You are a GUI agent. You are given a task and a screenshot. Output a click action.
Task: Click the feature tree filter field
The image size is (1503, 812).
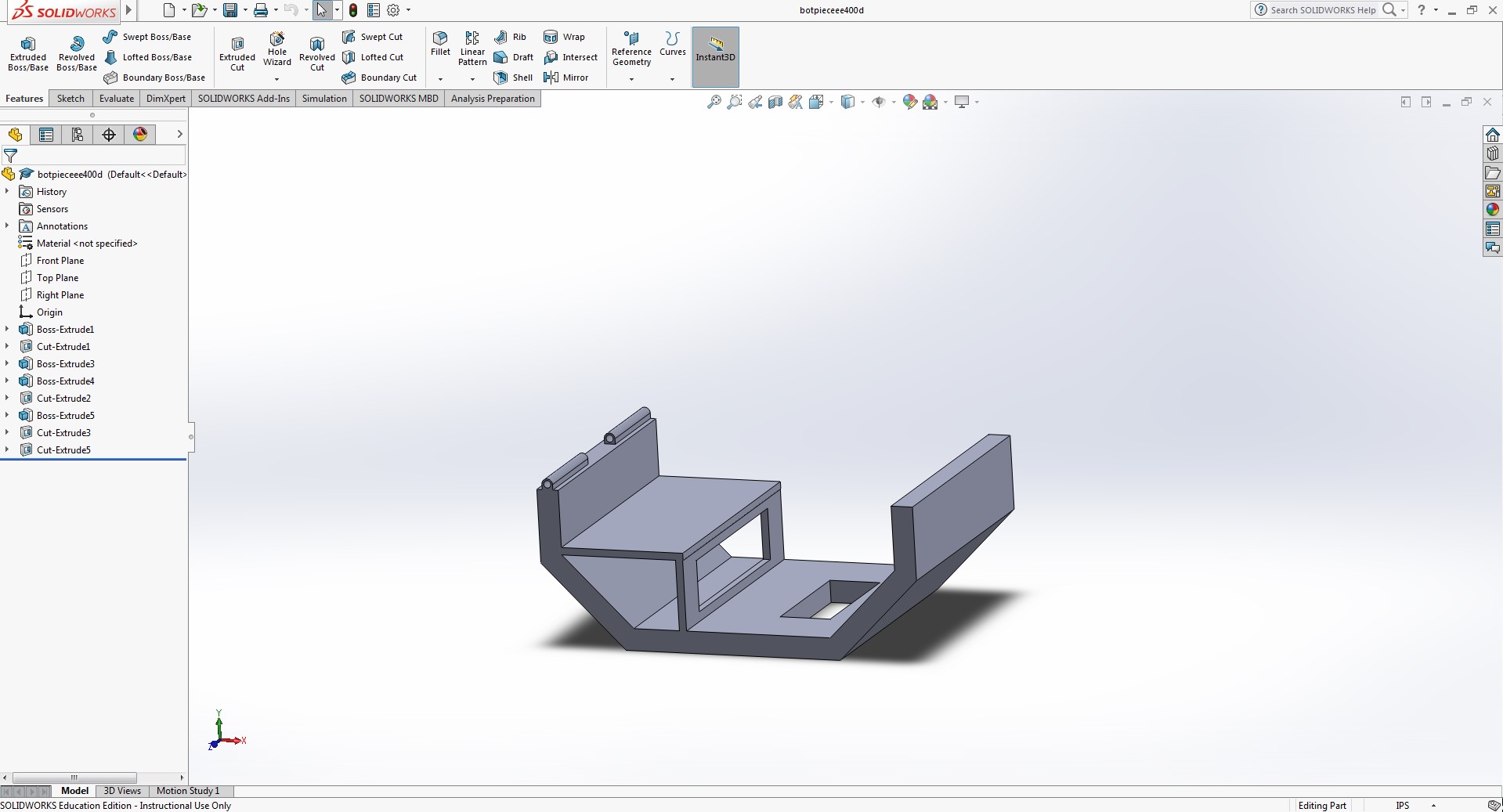[94, 155]
